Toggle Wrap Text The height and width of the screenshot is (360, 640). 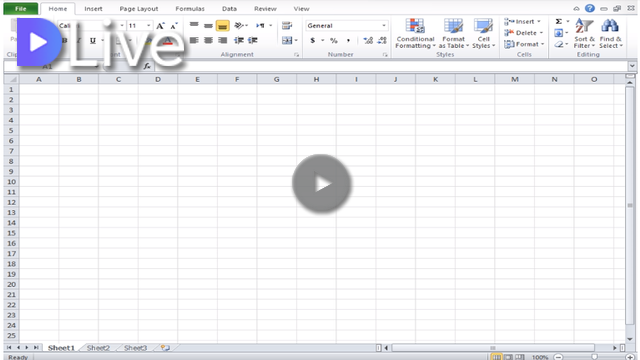(x=287, y=26)
